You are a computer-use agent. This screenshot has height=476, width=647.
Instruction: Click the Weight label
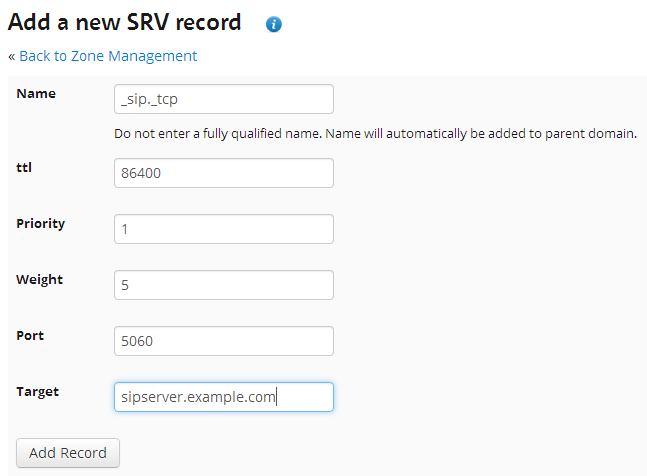pyautogui.click(x=40, y=280)
